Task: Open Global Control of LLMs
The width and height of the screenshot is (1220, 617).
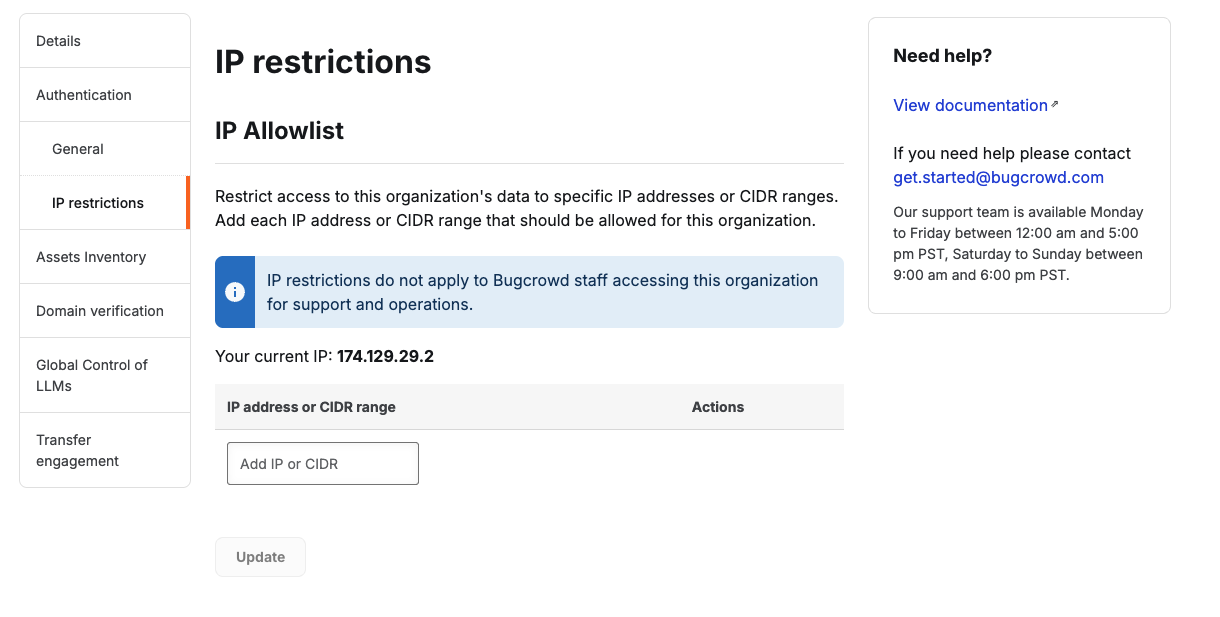Action: (105, 375)
